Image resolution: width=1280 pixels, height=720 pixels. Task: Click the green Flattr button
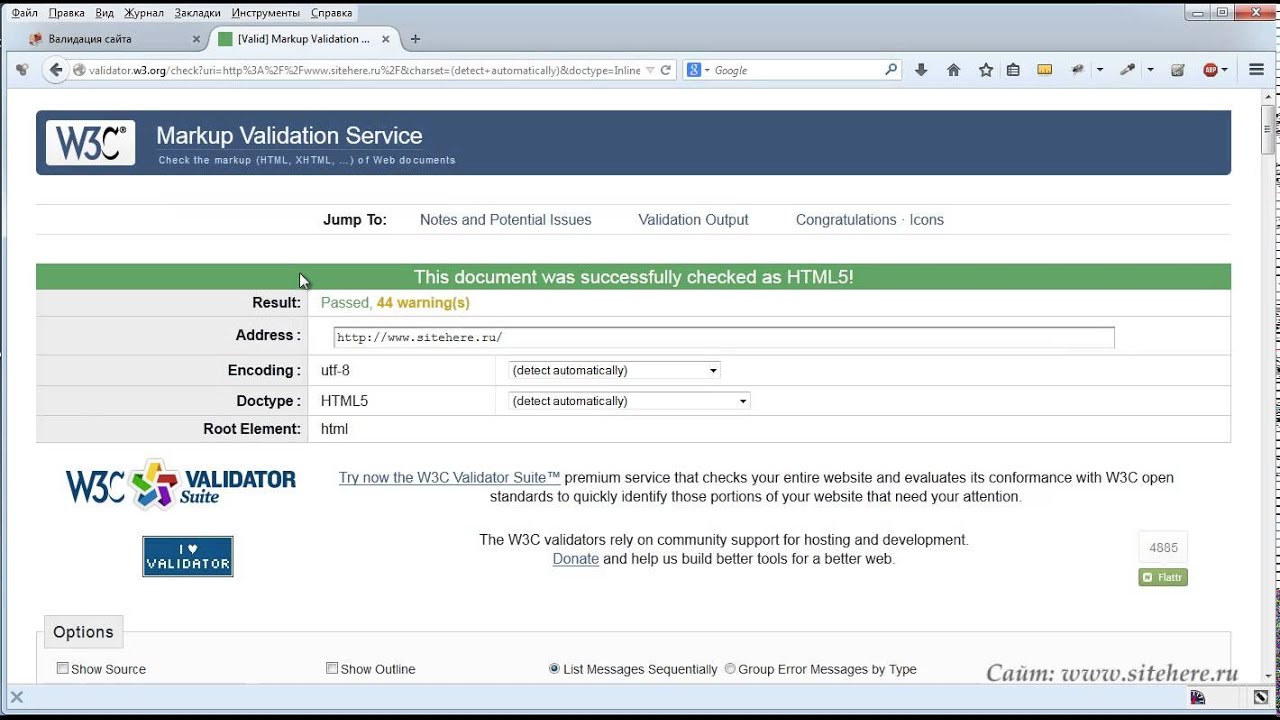[x=1163, y=577]
